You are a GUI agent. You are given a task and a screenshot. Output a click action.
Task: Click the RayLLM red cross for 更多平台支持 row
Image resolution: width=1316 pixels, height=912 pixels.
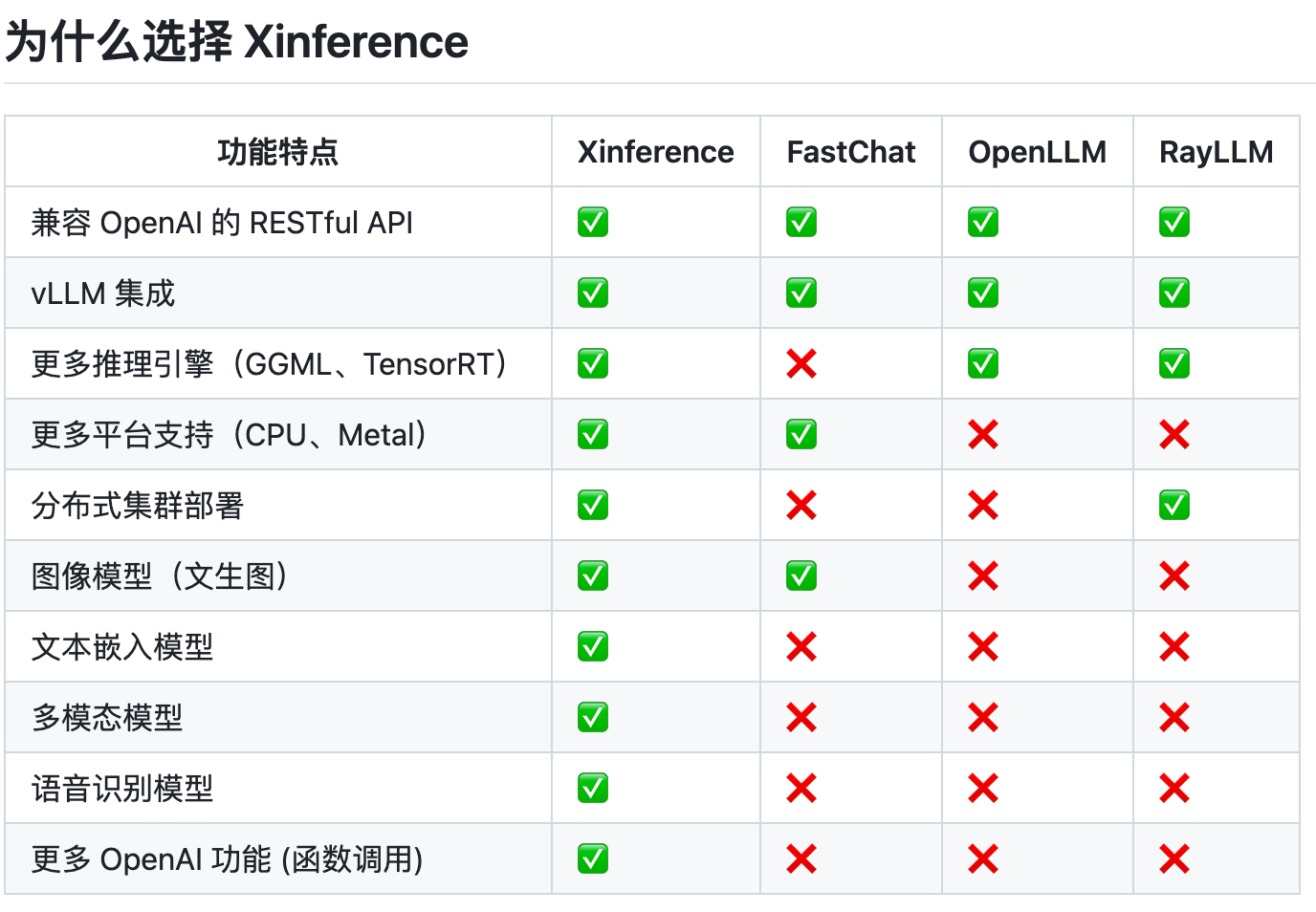point(1174,434)
